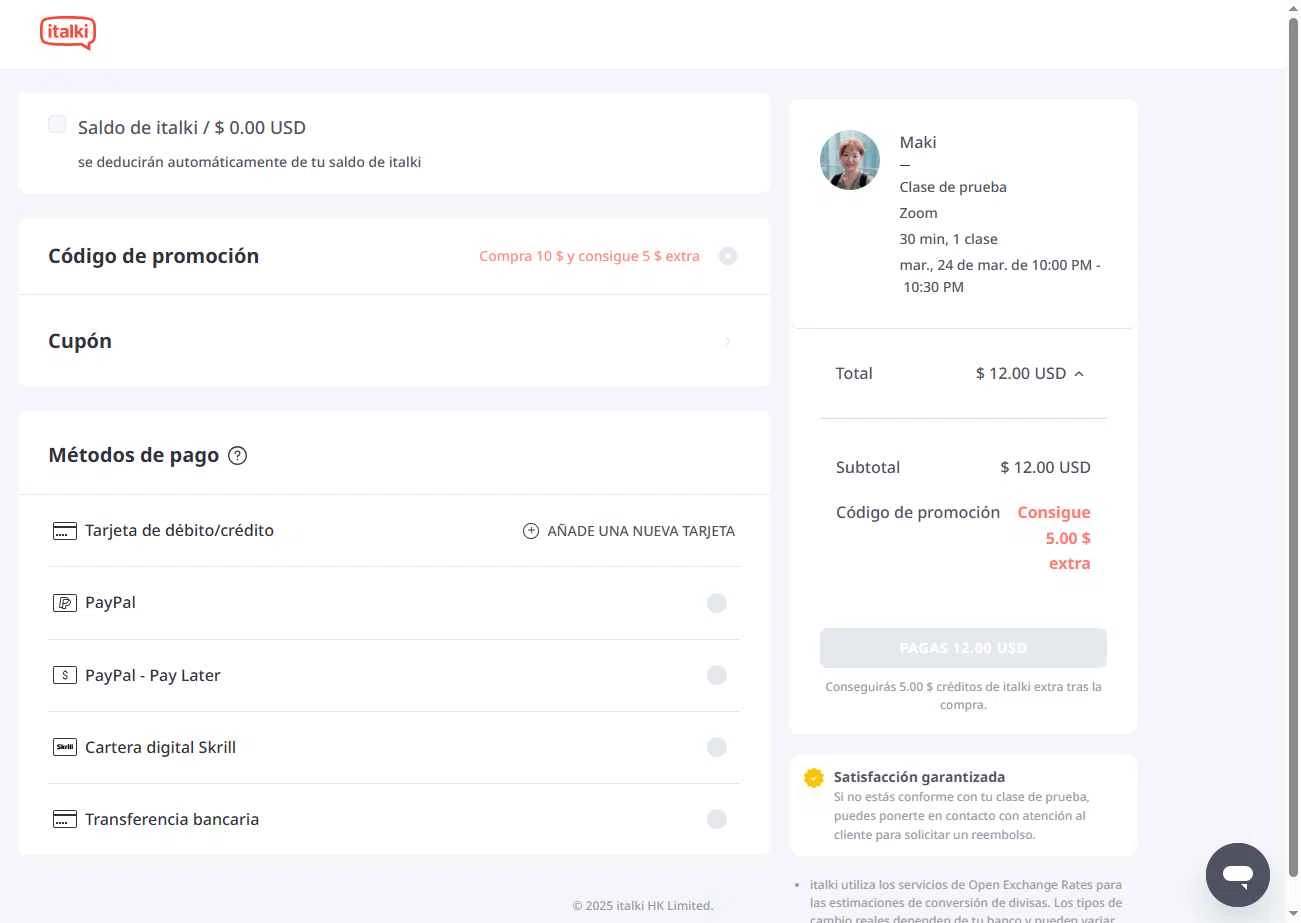
Task: Click the Código de promoción heading
Action: [154, 256]
